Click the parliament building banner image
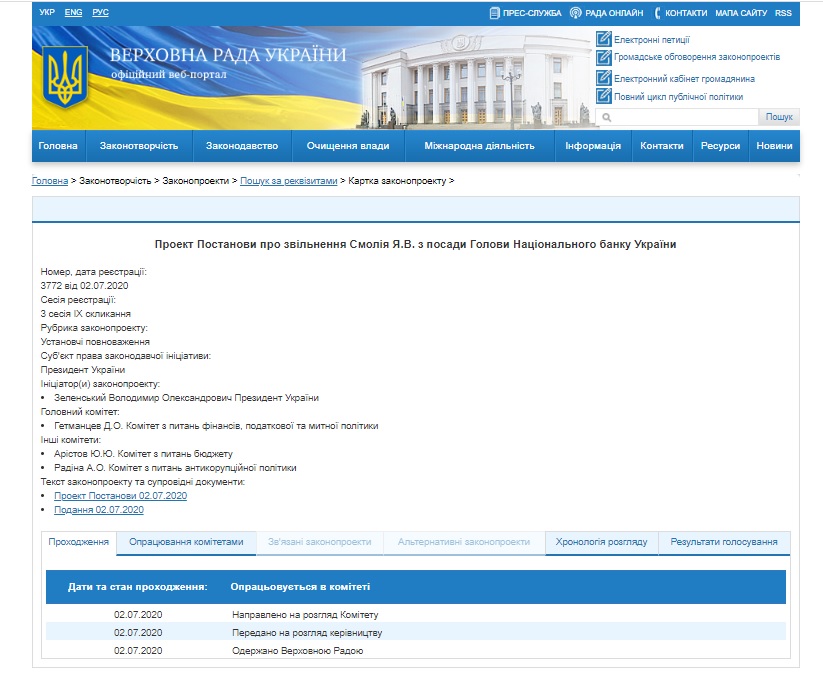 coord(475,79)
